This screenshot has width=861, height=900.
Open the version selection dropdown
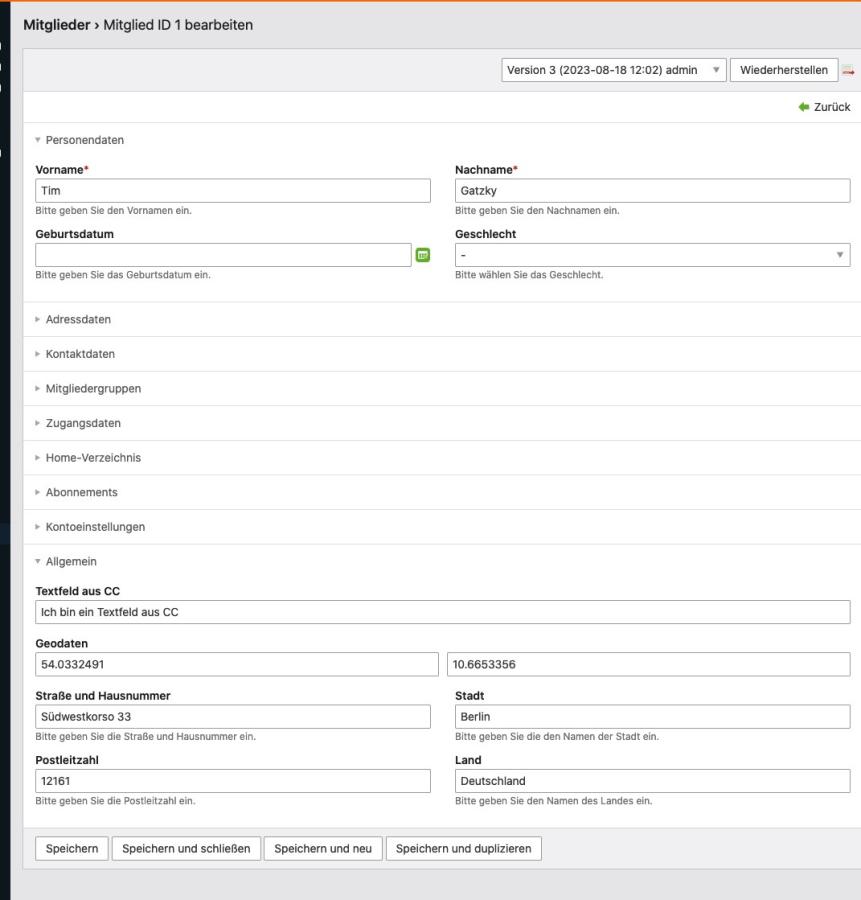point(614,71)
